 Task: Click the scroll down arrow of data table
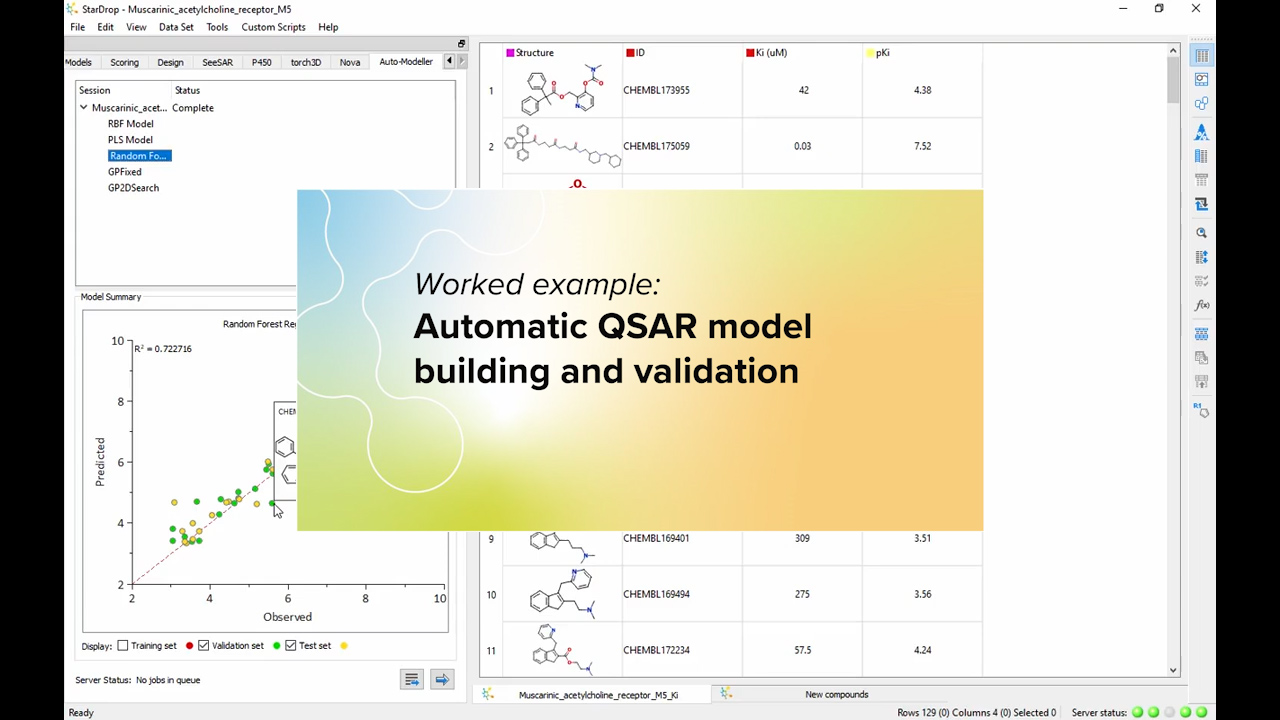tap(1173, 671)
